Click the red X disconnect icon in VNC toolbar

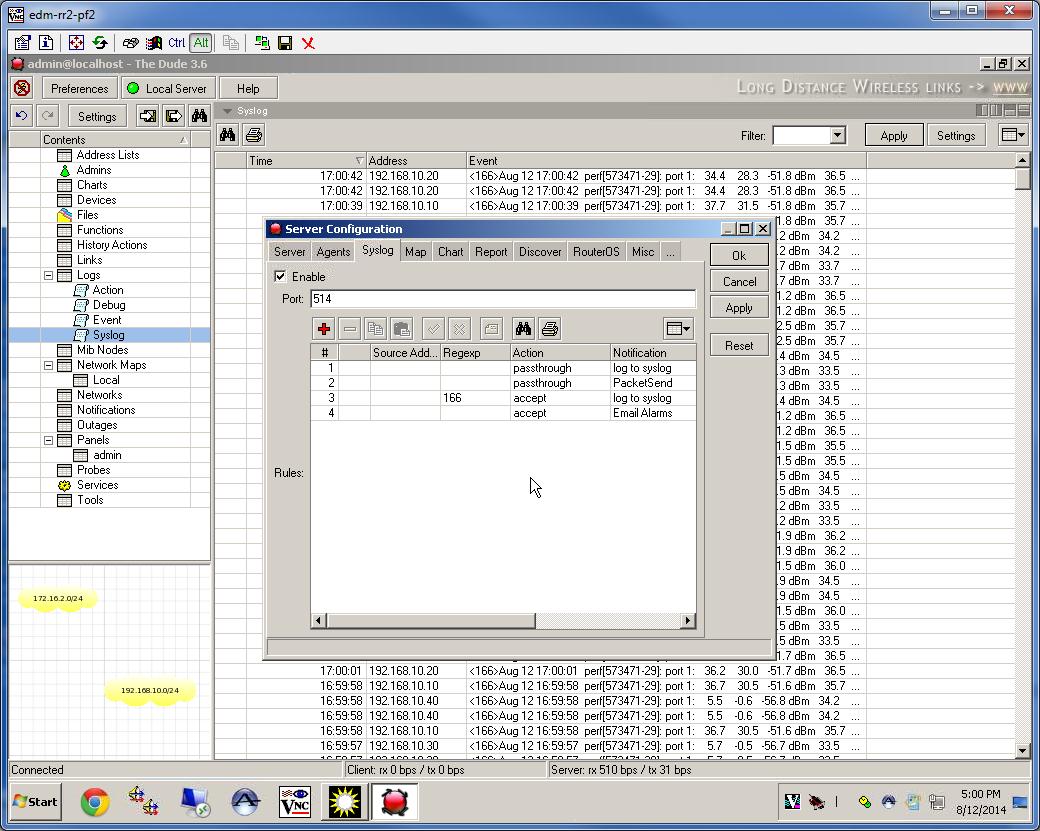(x=308, y=43)
